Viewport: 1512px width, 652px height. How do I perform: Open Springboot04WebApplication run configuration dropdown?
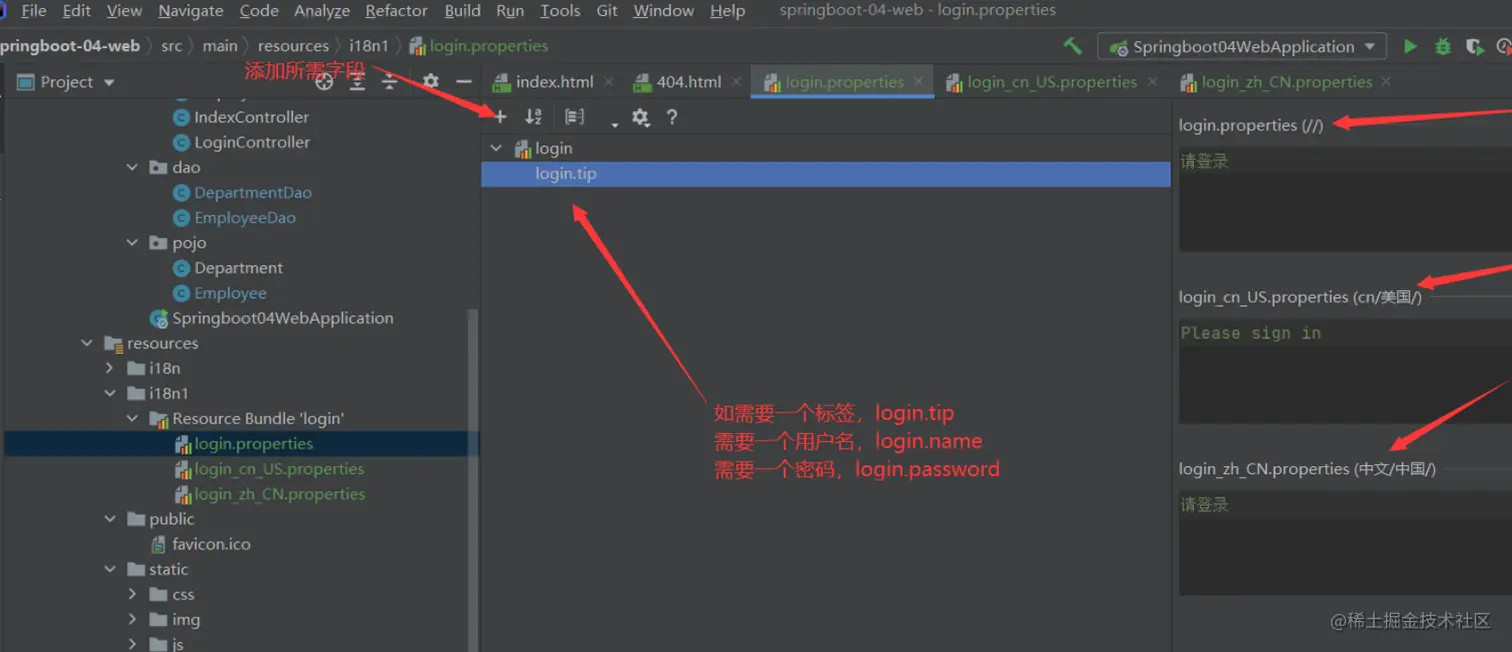tap(1242, 46)
